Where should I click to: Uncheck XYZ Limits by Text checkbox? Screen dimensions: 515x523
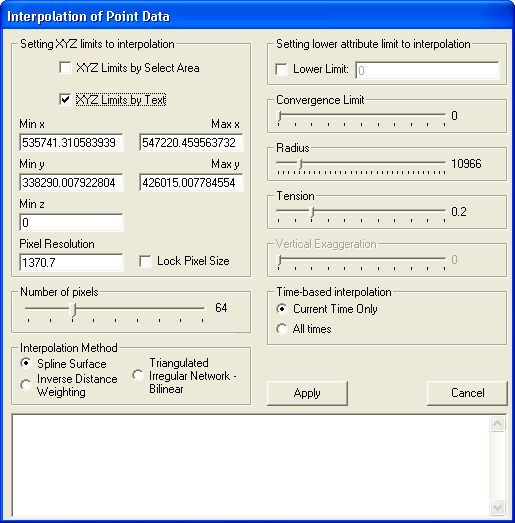(x=65, y=99)
